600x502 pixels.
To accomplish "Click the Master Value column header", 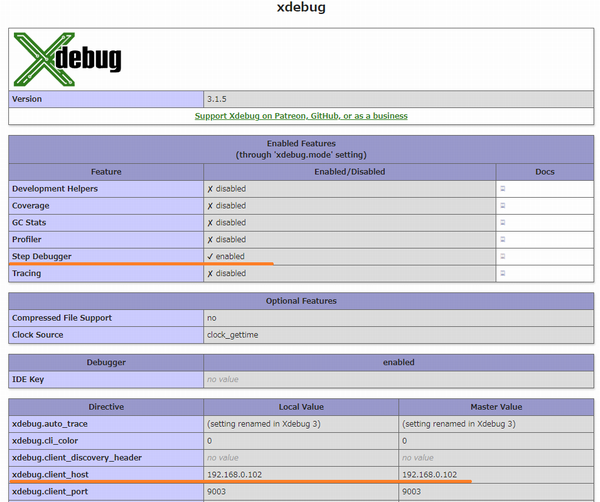I will click(x=496, y=407).
